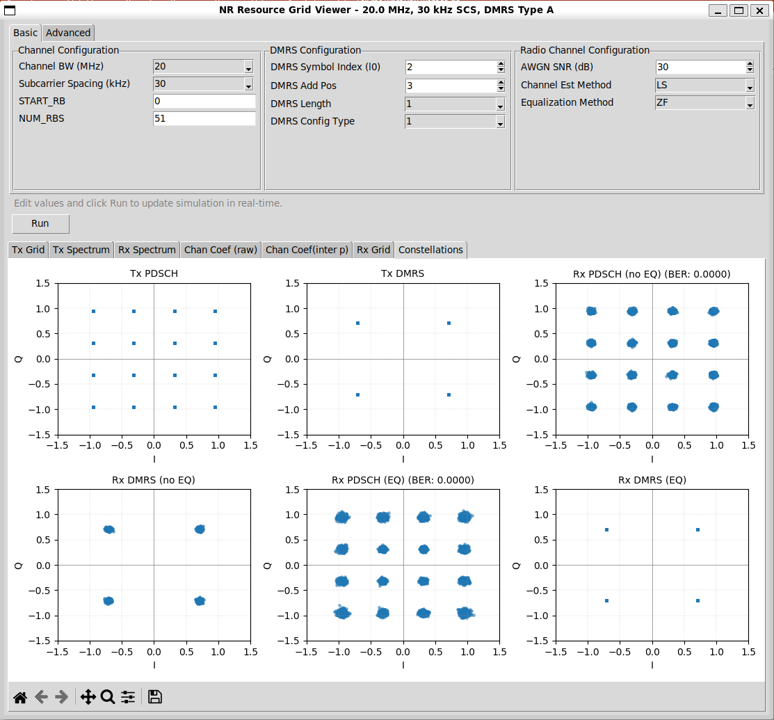
Task: Open the Subcarrier Spacing (kHz) dropdown
Action: coord(248,85)
